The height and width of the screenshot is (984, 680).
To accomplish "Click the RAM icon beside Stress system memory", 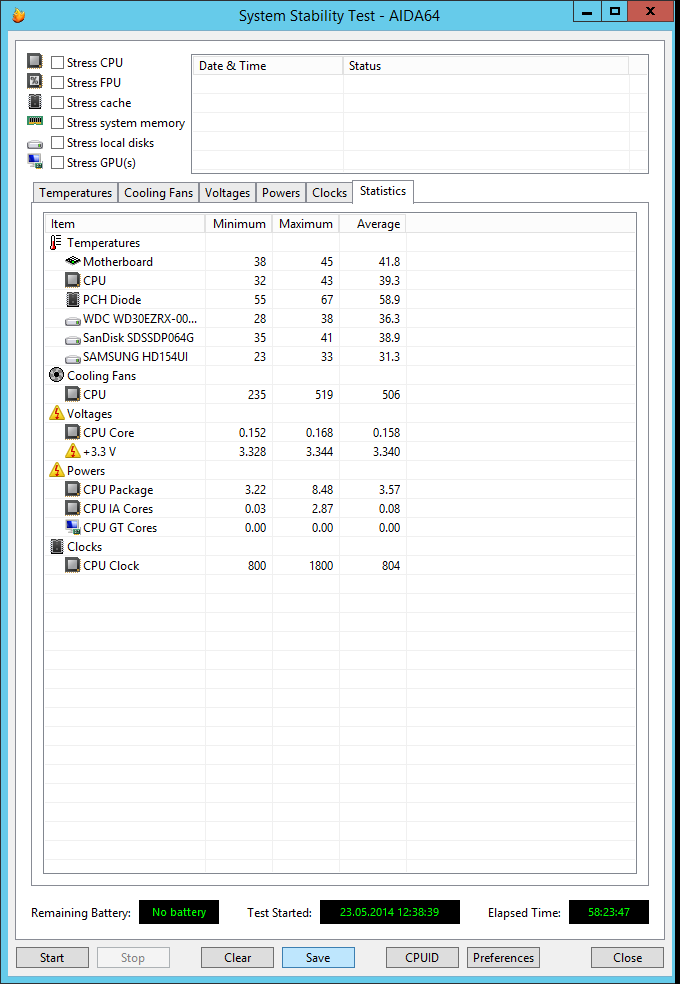I will tap(35, 121).
